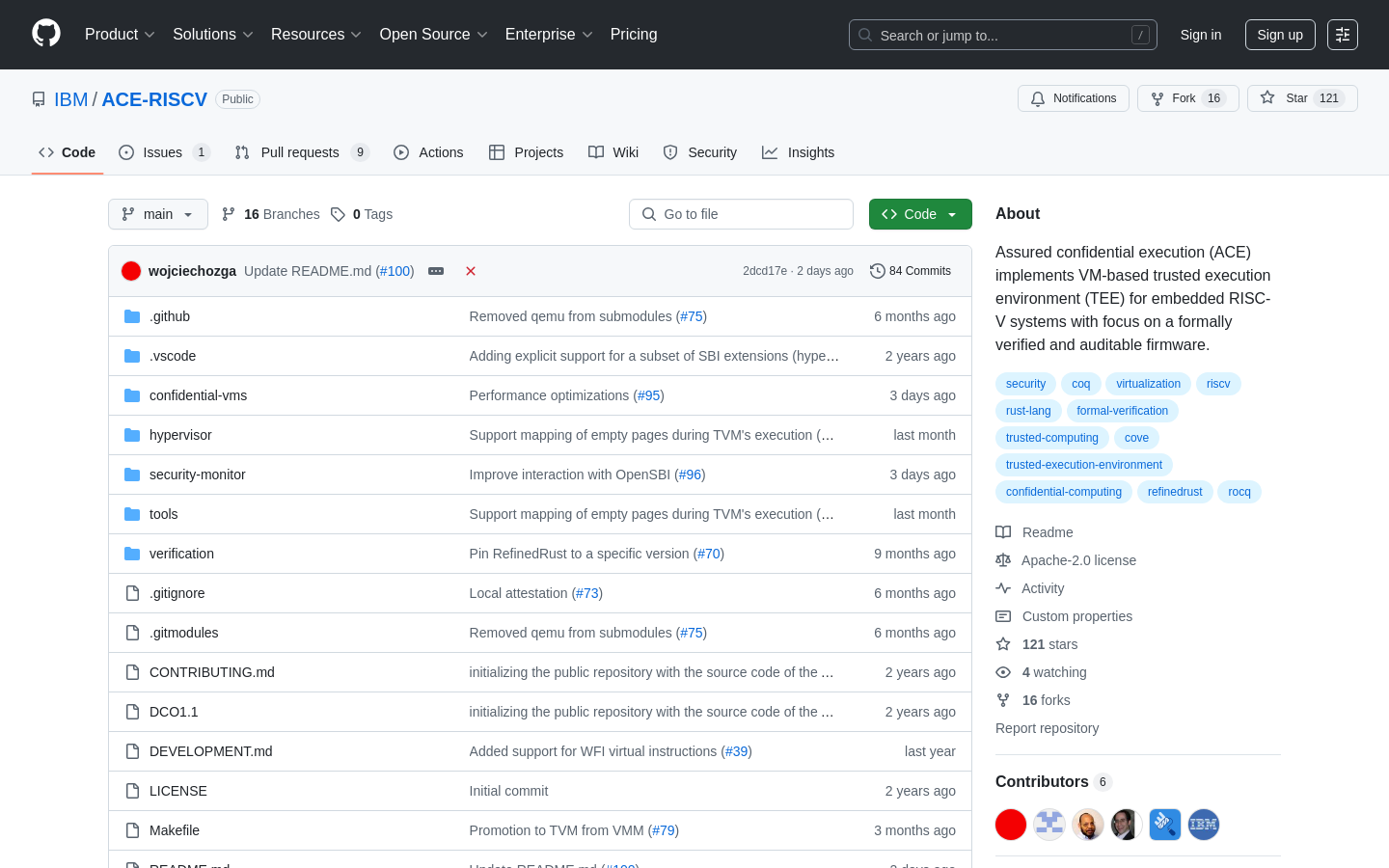Open Custom properties link
The width and height of the screenshot is (1389, 868).
pos(1064,616)
